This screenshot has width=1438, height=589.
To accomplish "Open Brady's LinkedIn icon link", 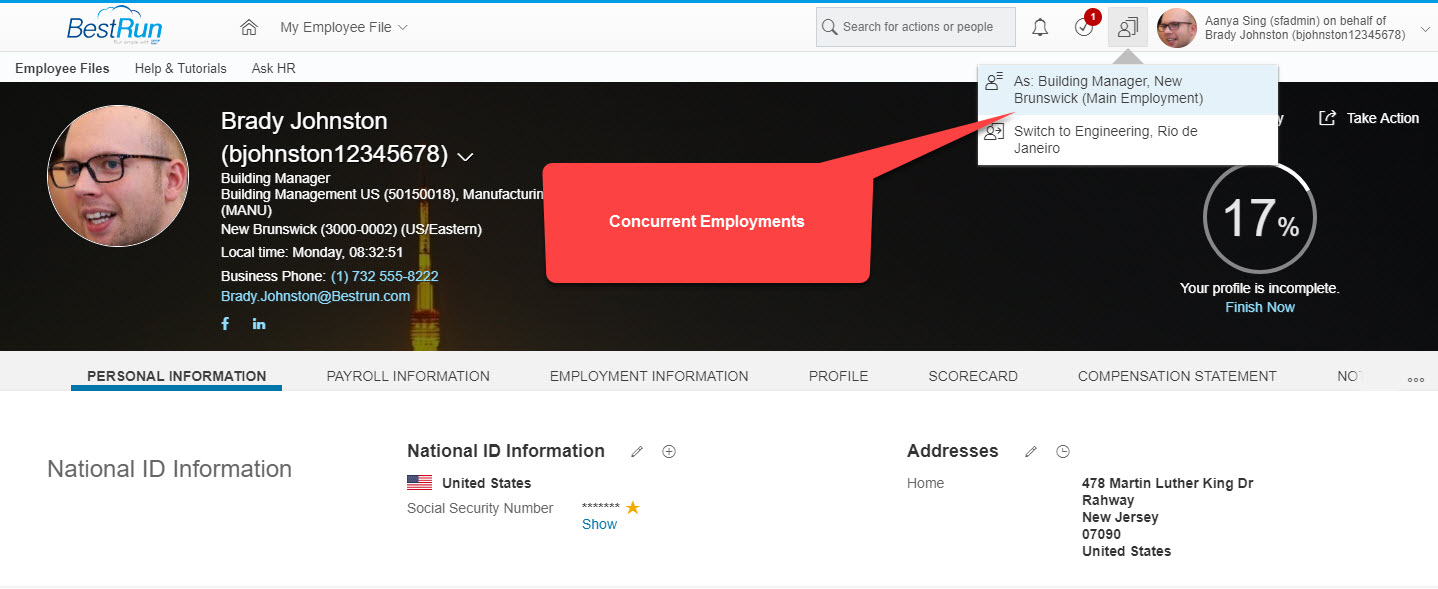I will point(259,323).
